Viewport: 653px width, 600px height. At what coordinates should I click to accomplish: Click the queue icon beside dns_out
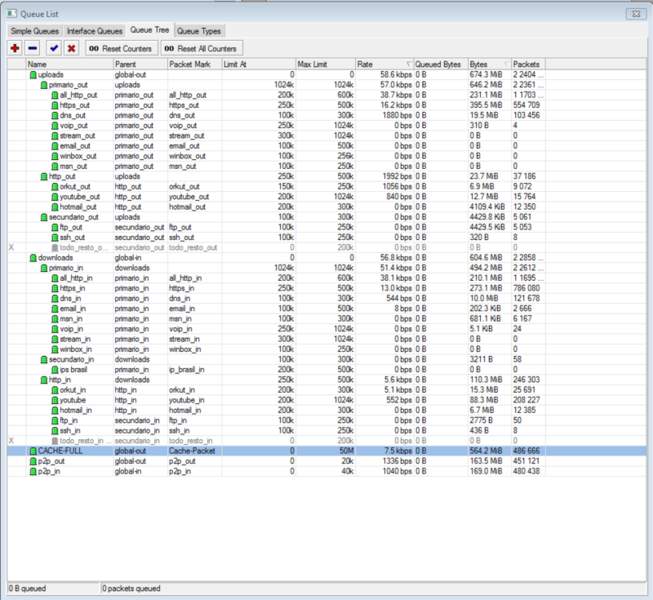point(55,115)
